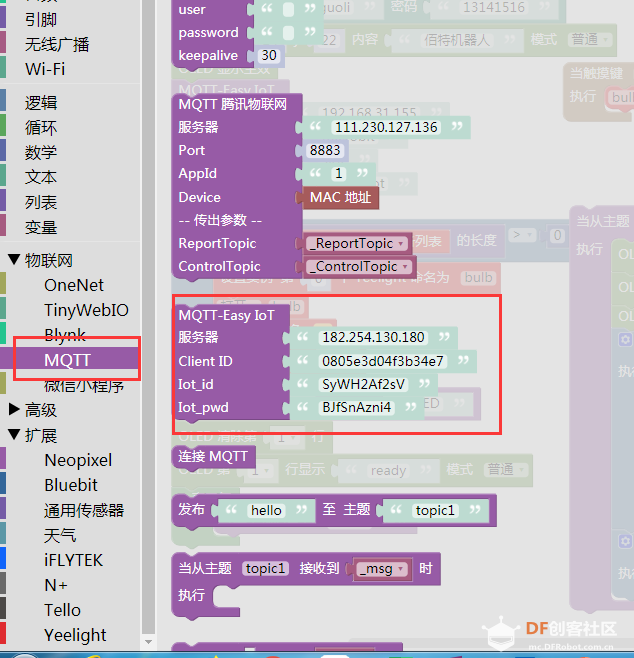The image size is (634, 658).
Task: Expand the 高级 category triangle
Action: tap(14, 409)
